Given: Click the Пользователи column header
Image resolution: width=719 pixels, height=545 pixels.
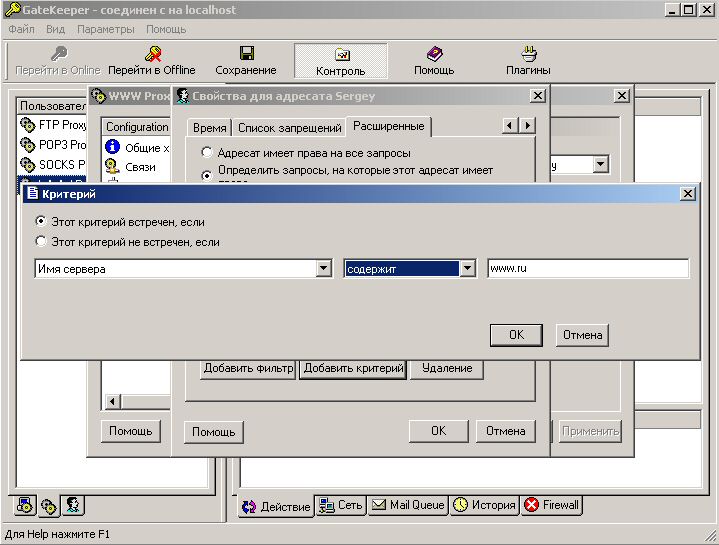Looking at the screenshot, I should coord(52,106).
